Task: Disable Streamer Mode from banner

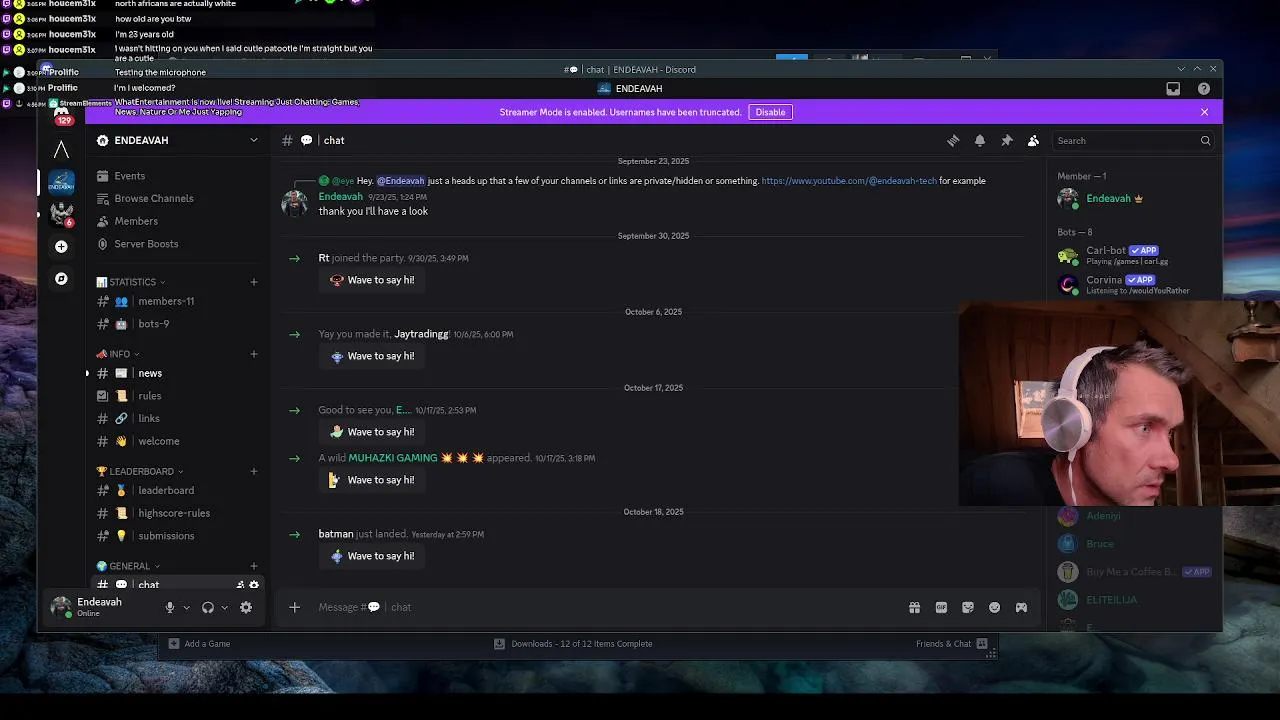Action: point(770,112)
